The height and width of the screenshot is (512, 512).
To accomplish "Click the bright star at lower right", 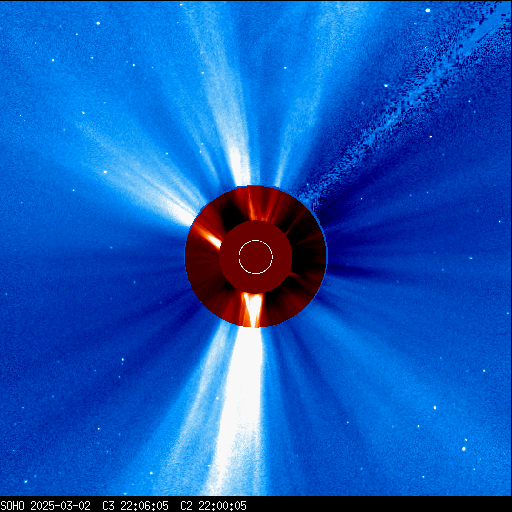I will pyautogui.click(x=463, y=449).
